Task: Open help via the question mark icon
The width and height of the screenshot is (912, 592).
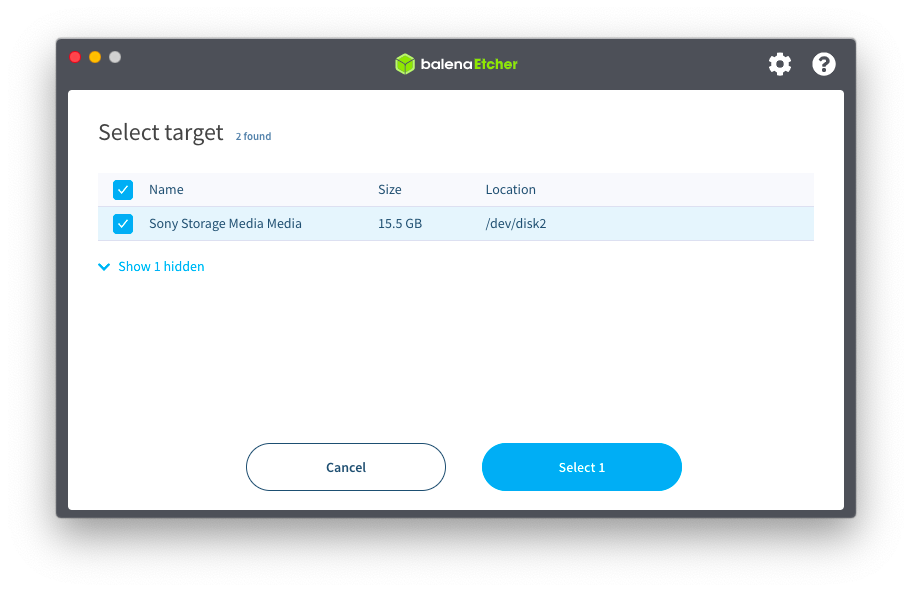Action: pyautogui.click(x=824, y=64)
